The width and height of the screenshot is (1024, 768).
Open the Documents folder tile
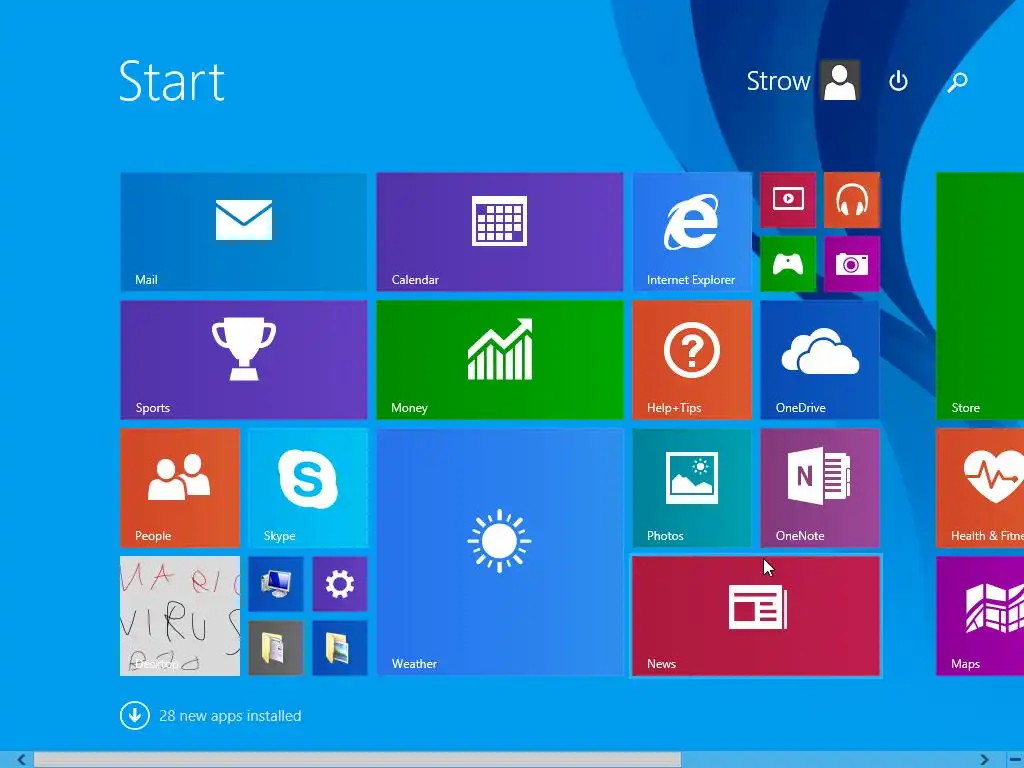point(276,648)
